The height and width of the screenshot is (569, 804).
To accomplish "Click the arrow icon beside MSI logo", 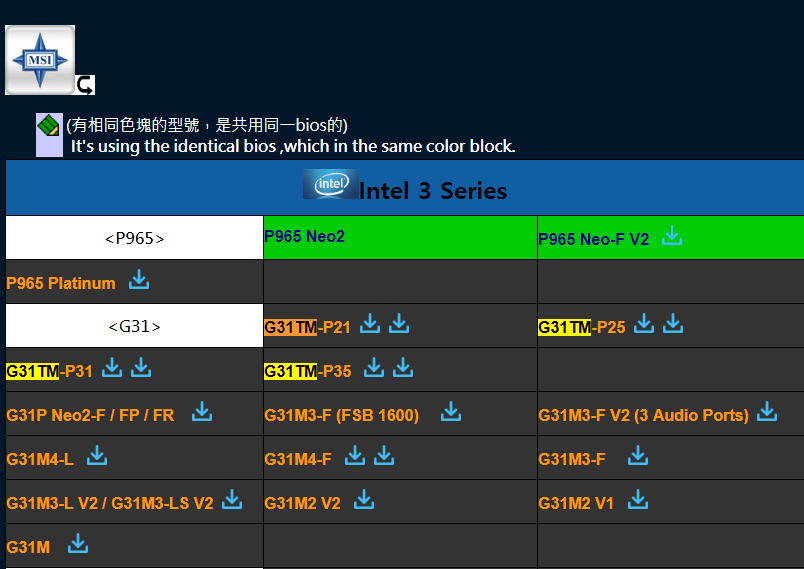I will click(x=85, y=85).
